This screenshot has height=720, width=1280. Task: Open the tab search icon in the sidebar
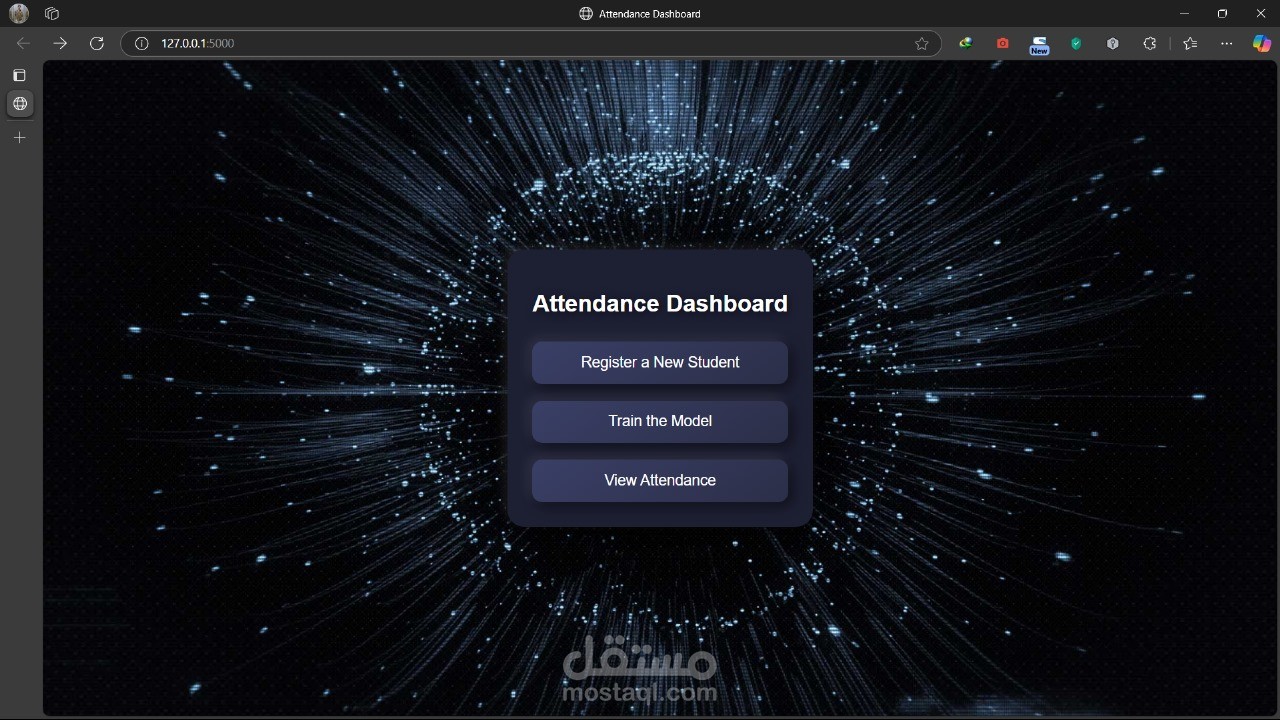pos(20,75)
